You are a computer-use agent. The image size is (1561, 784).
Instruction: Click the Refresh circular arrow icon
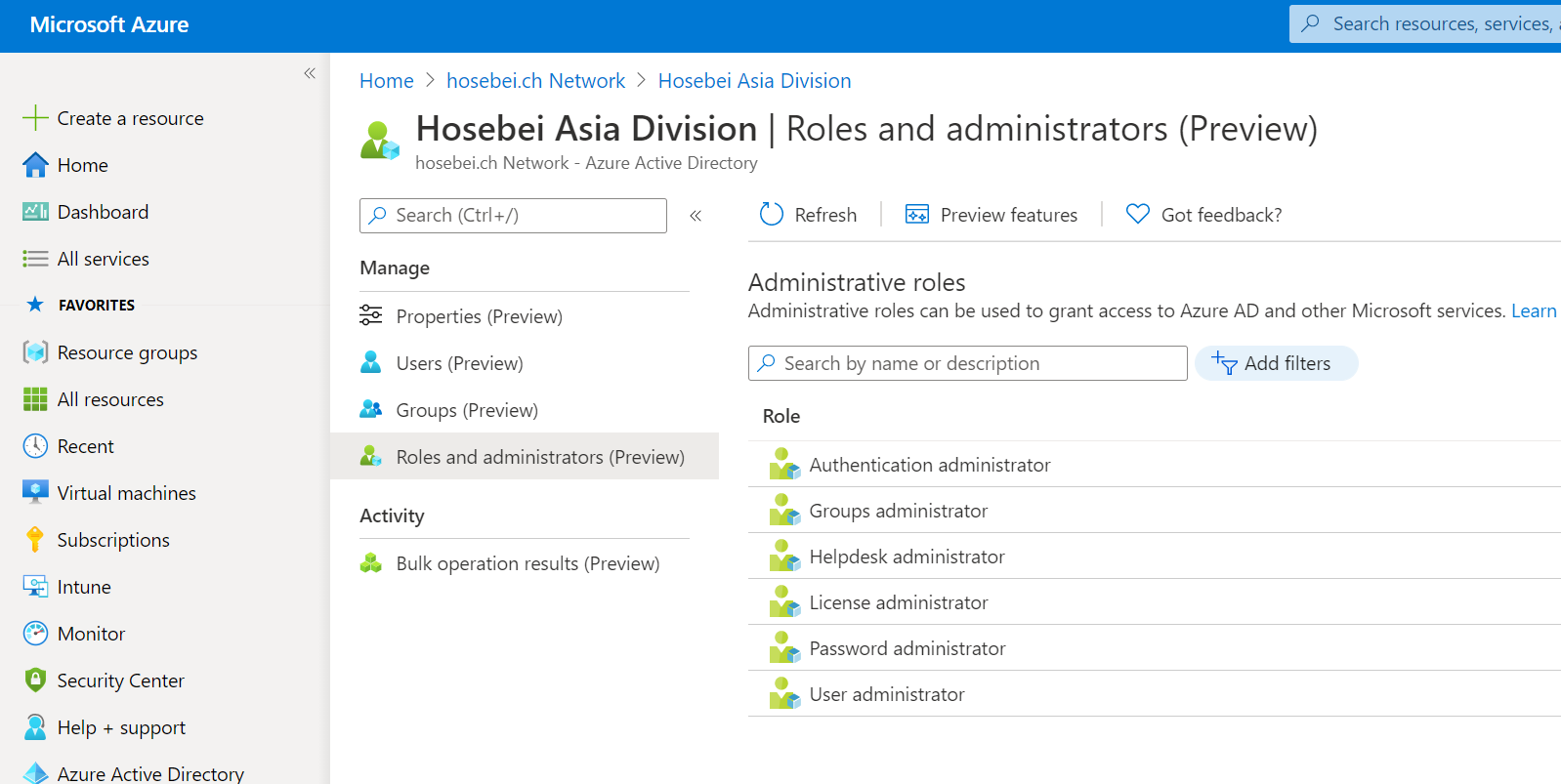(x=772, y=214)
